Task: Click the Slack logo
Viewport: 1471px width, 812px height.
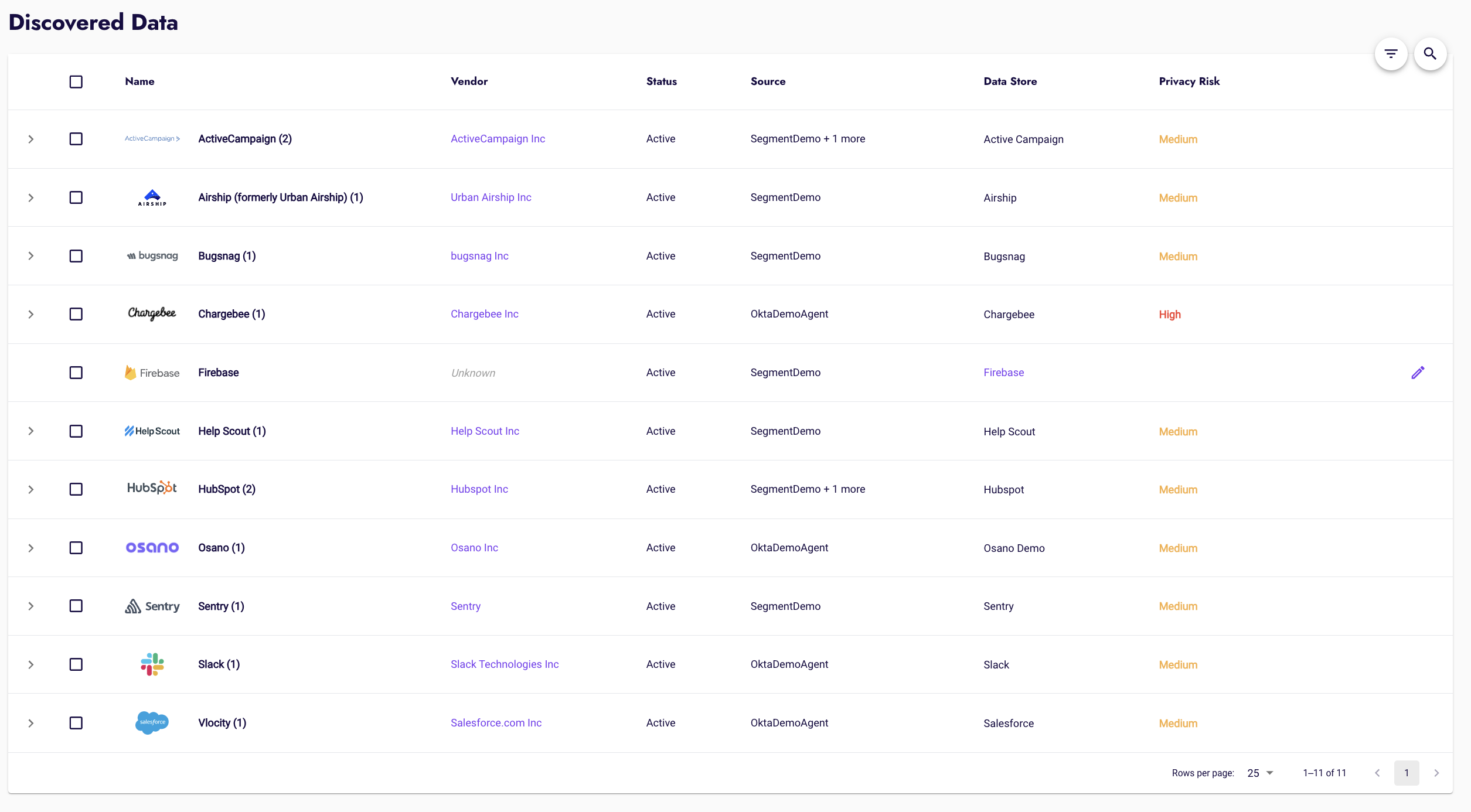Action: [x=152, y=664]
